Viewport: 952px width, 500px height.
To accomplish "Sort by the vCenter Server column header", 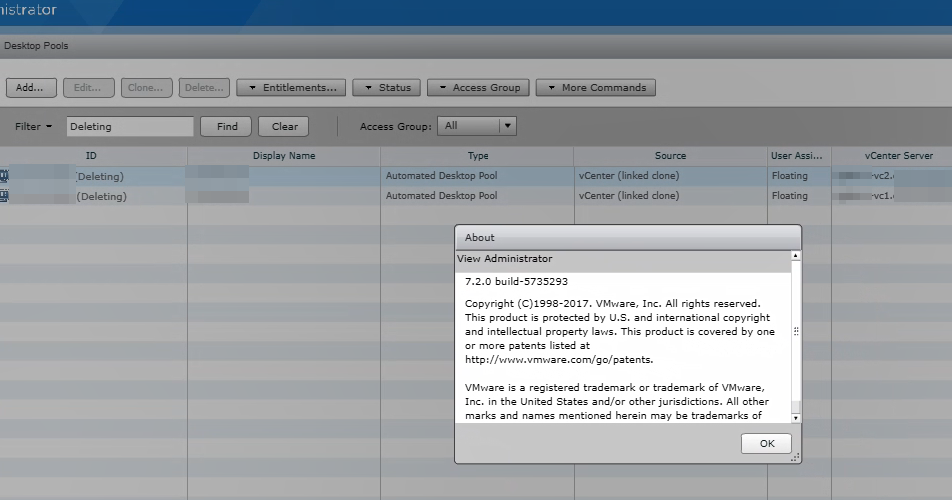I will point(898,156).
